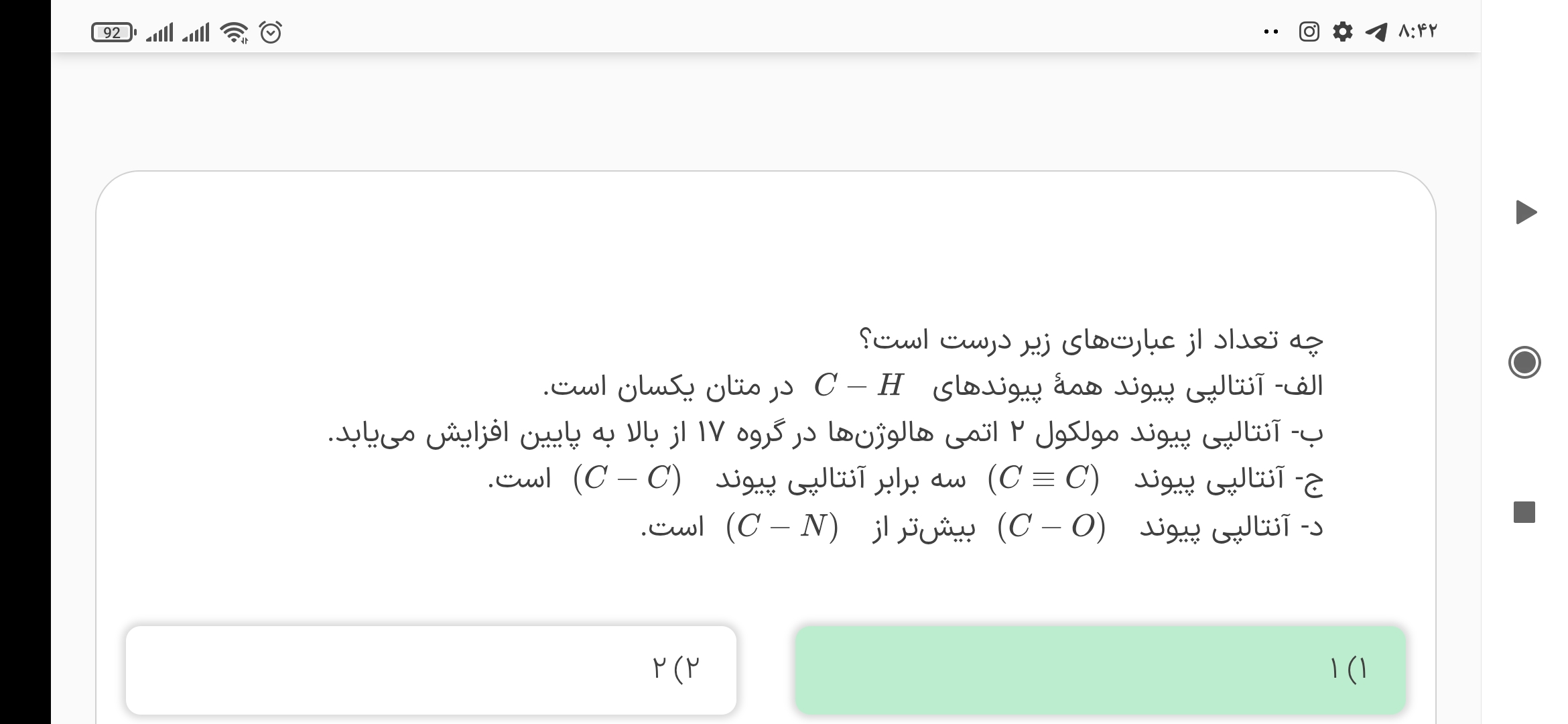Tap the two-dot notification overflow indicator
This screenshot has height=724, width=1568.
click(x=1270, y=32)
